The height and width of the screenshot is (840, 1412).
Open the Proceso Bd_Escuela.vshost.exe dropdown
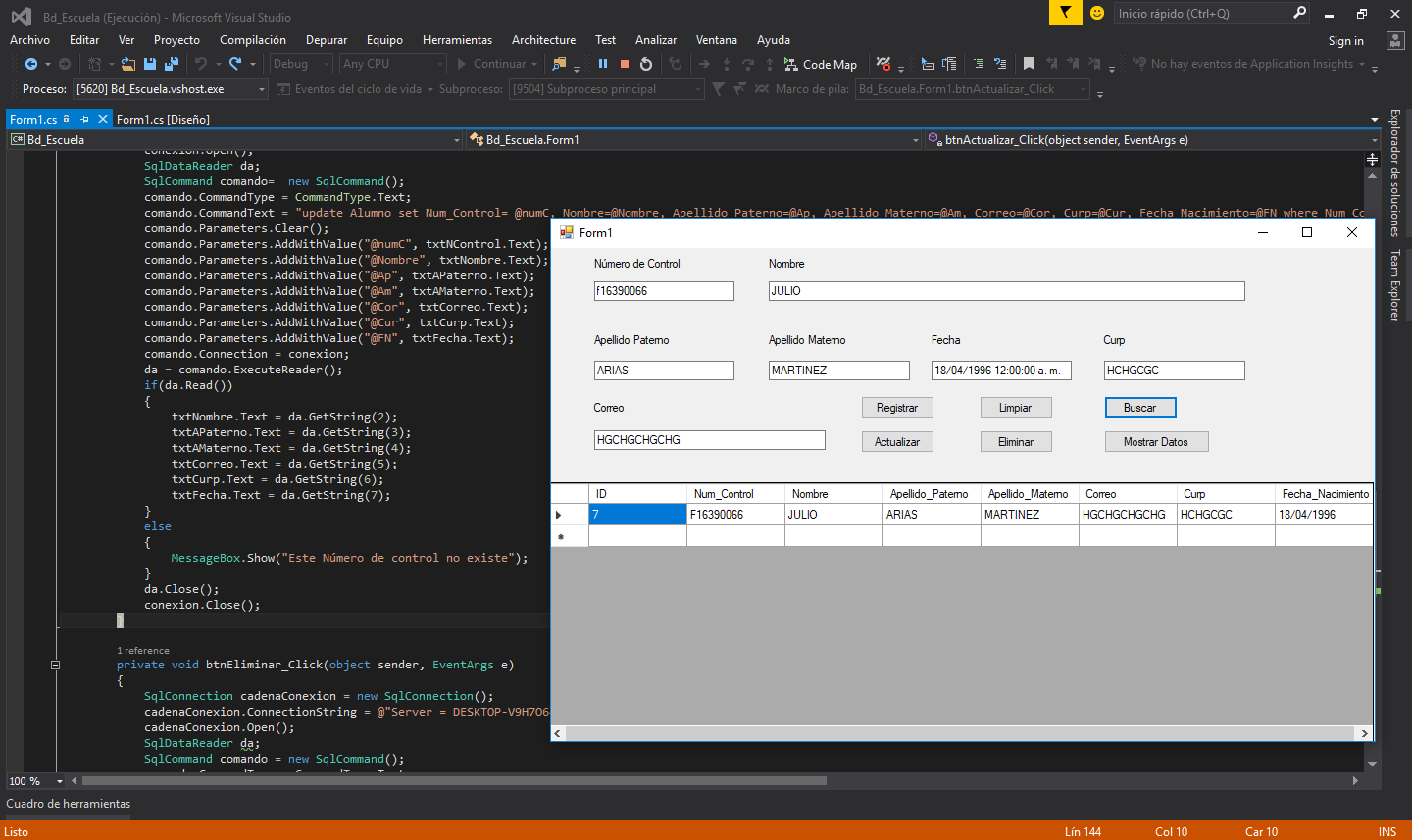point(171,89)
